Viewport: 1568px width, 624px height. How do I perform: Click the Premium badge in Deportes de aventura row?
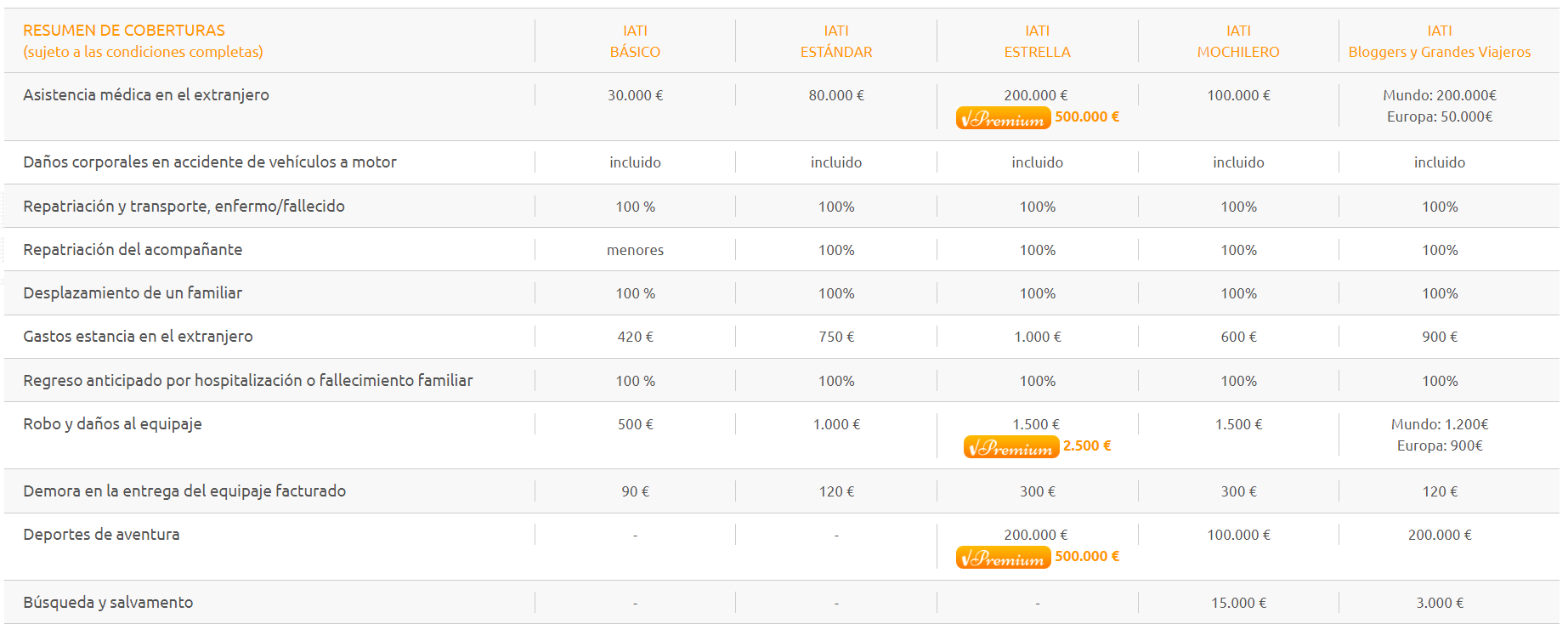pos(1003,558)
